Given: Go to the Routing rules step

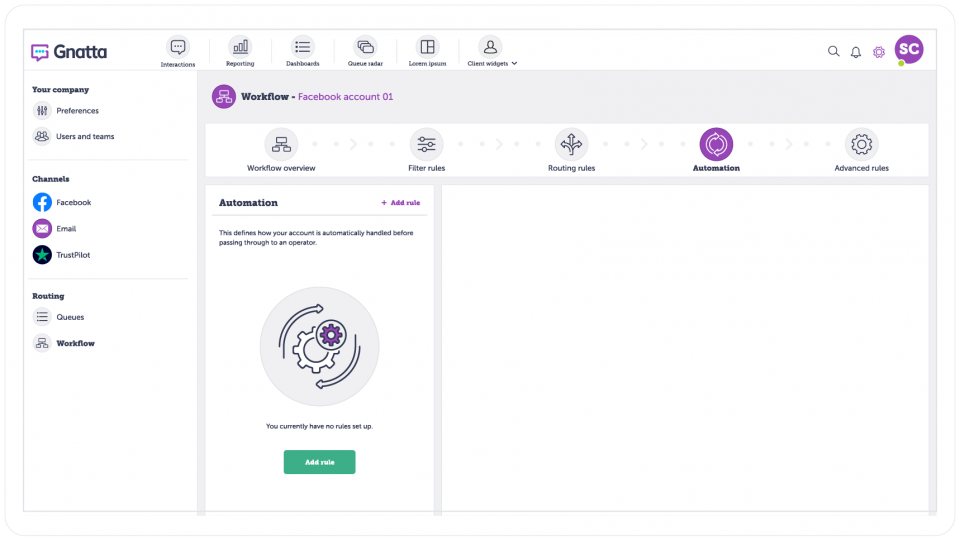Looking at the screenshot, I should pyautogui.click(x=571, y=150).
